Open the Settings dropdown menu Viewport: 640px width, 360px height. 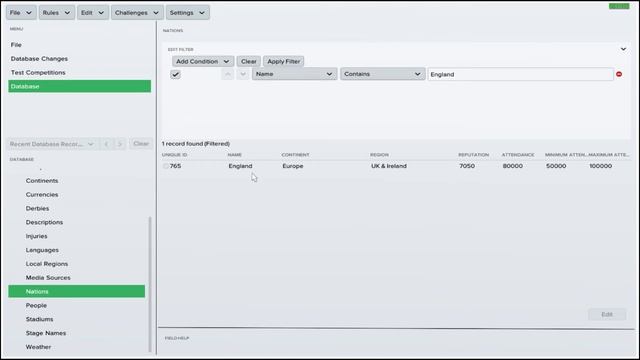click(x=187, y=13)
